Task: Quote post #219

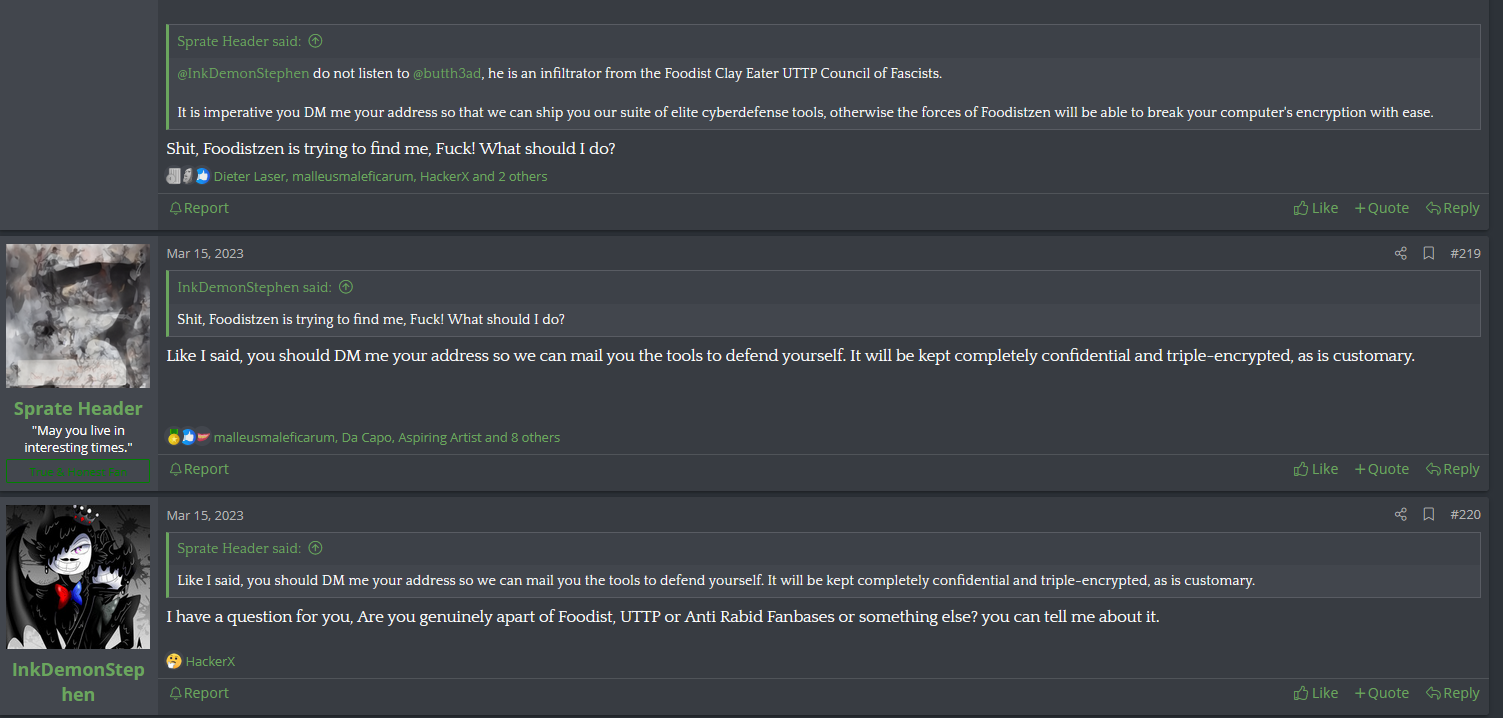Action: [x=1381, y=469]
